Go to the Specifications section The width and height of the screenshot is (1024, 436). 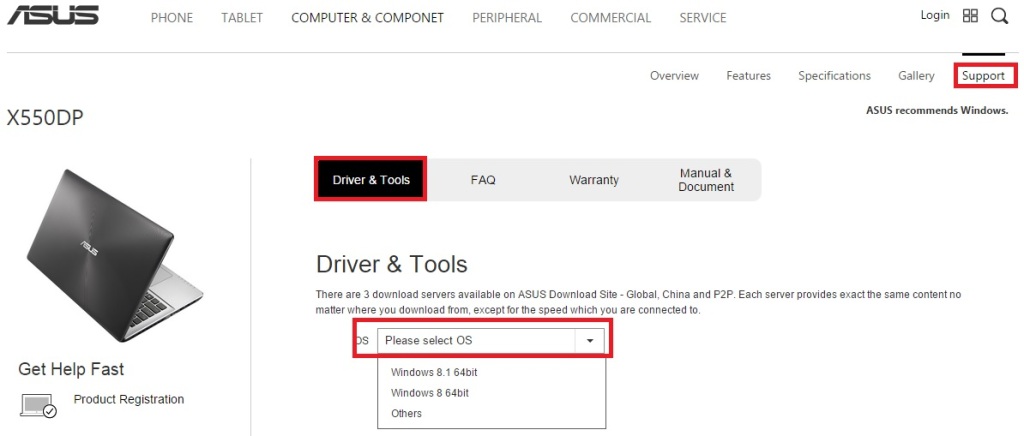point(834,76)
